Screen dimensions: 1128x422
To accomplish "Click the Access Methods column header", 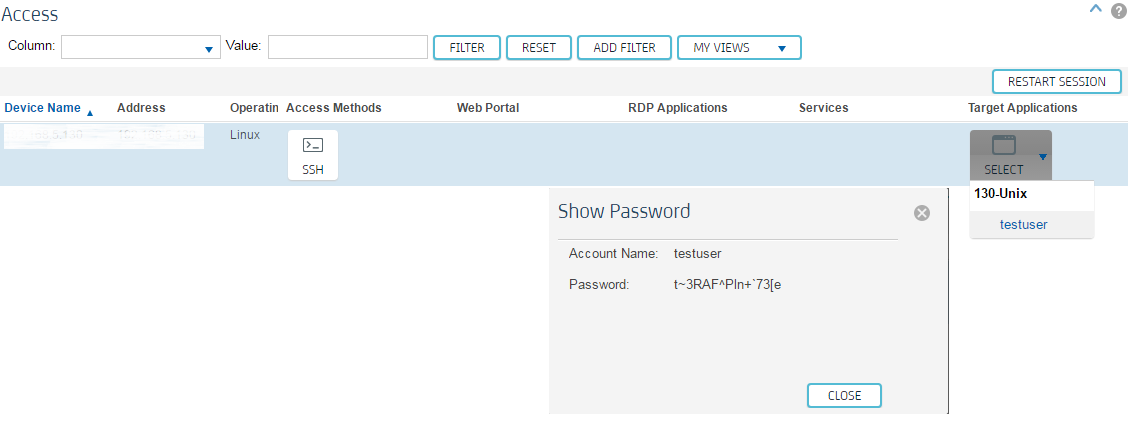I will pos(333,108).
